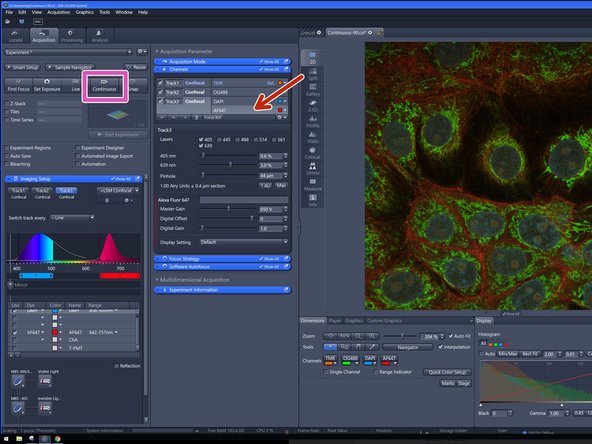Image resolution: width=592 pixels, height=444 pixels.
Task: Open the Histo view icon
Action: (x=313, y=137)
